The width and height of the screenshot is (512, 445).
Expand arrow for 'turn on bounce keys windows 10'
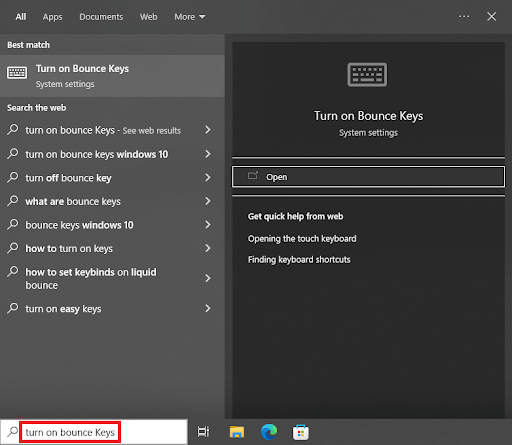pyautogui.click(x=208, y=154)
